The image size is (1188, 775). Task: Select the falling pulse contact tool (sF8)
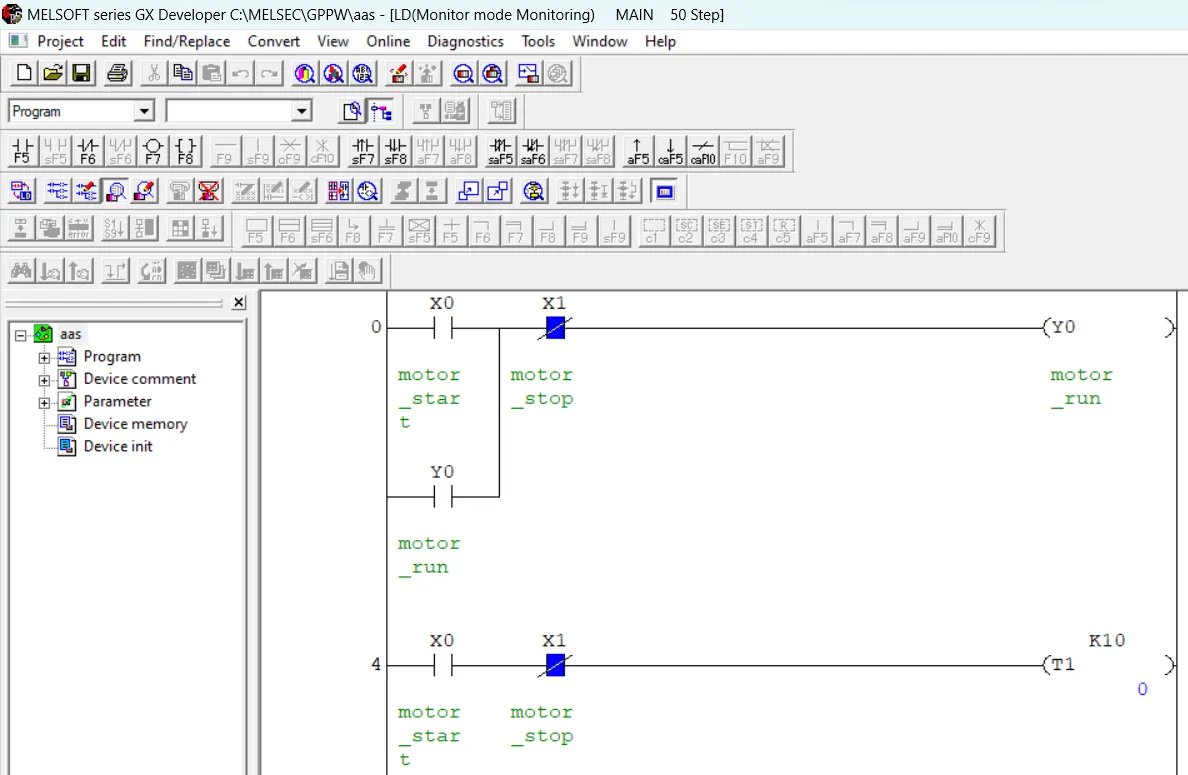[x=394, y=150]
